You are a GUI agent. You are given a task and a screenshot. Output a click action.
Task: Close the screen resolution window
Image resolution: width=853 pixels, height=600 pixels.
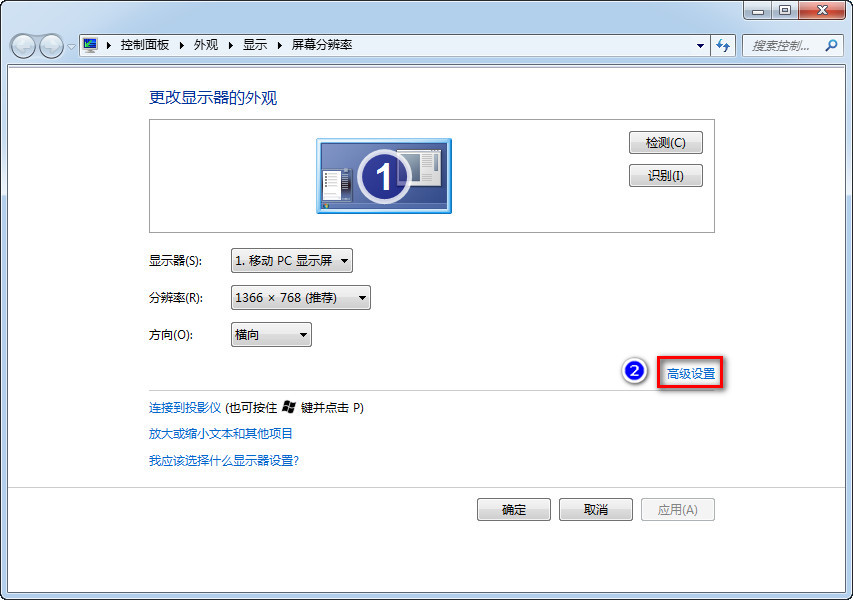(822, 10)
